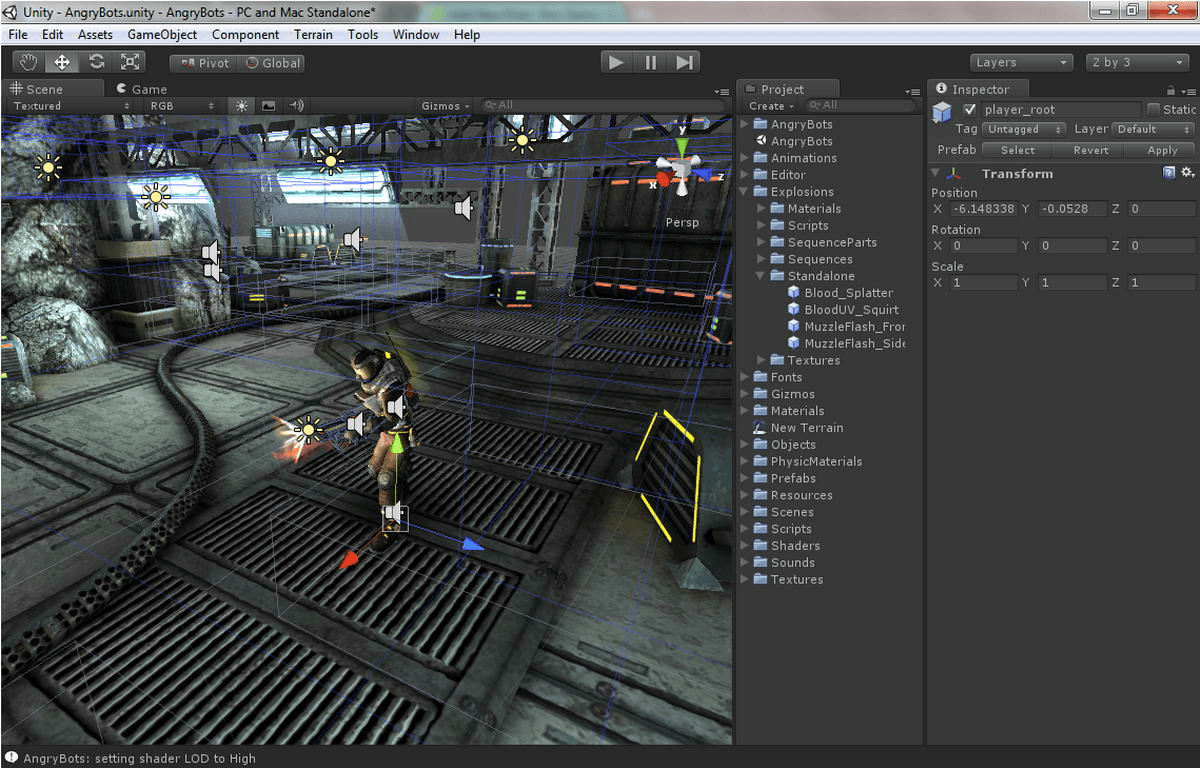Toggle scene audio speaker icon
The height and width of the screenshot is (768, 1200).
coord(296,105)
